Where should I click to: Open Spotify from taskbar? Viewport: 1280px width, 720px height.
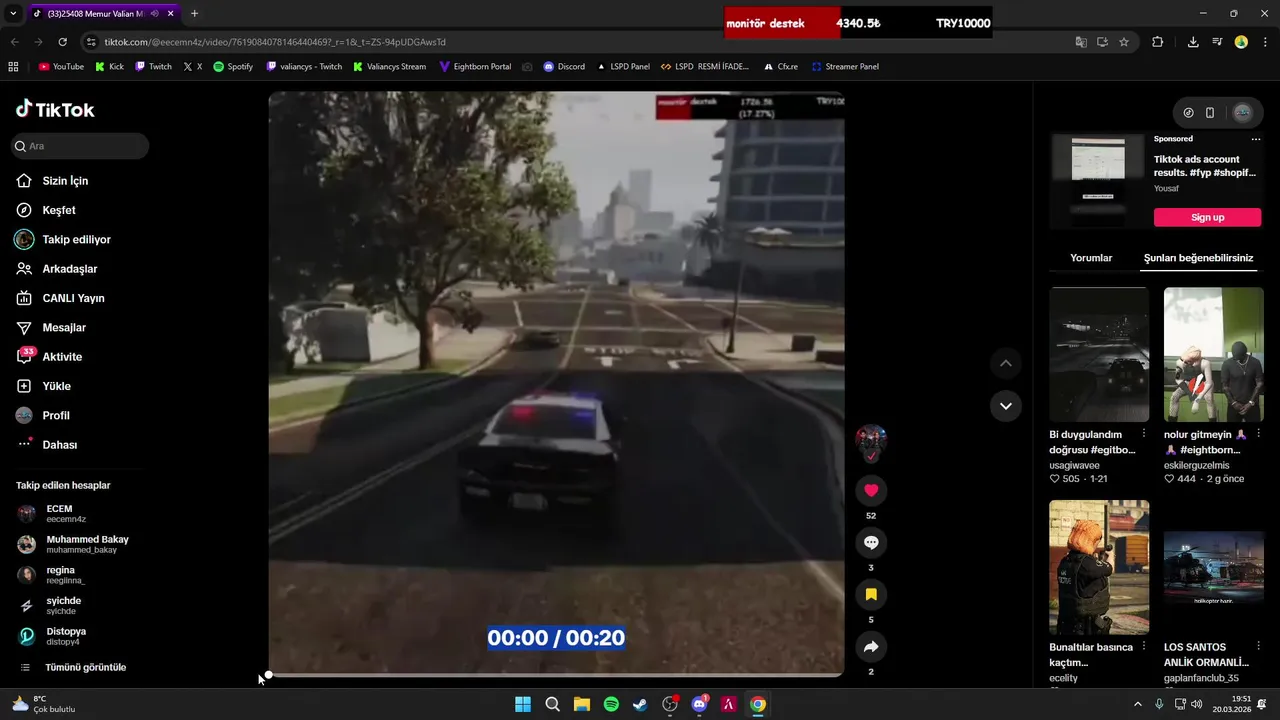[611, 704]
